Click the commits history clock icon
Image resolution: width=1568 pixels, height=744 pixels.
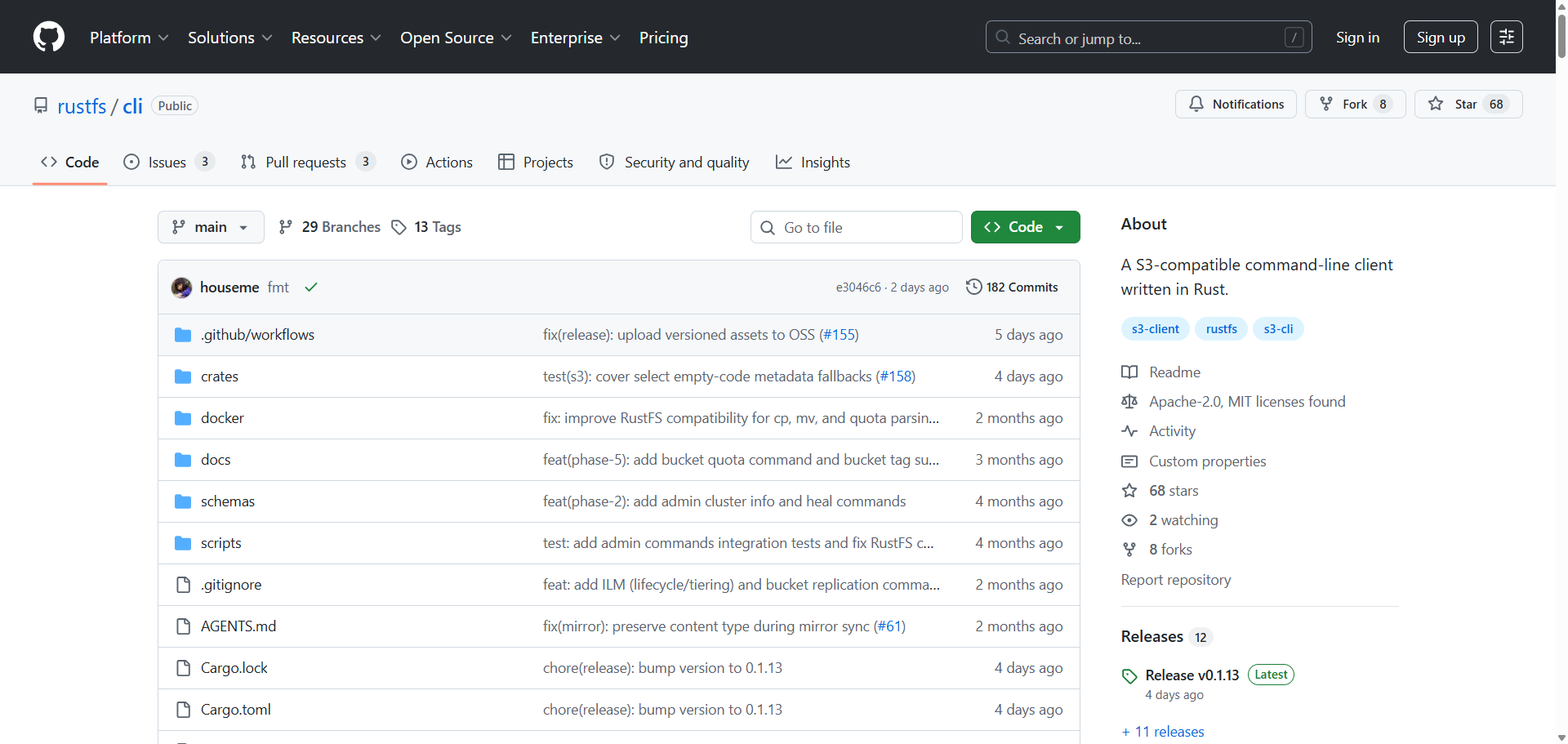pyautogui.click(x=973, y=287)
